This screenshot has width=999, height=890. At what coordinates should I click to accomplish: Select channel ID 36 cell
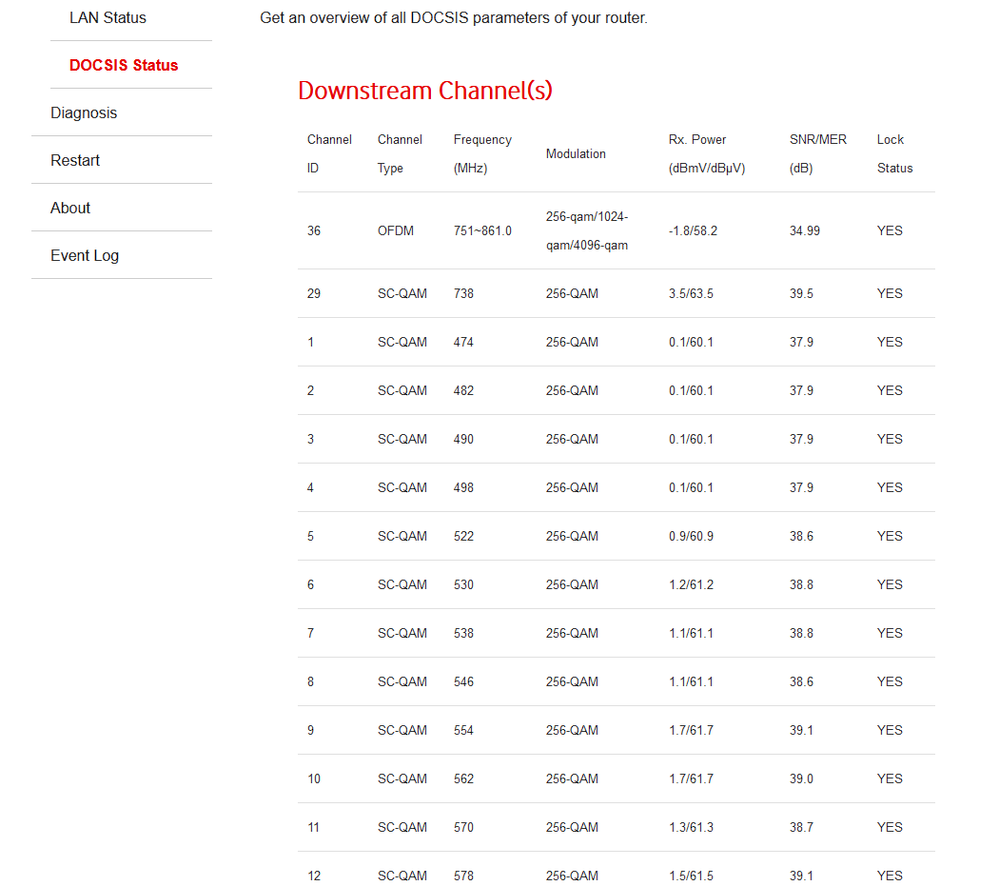tap(313, 231)
